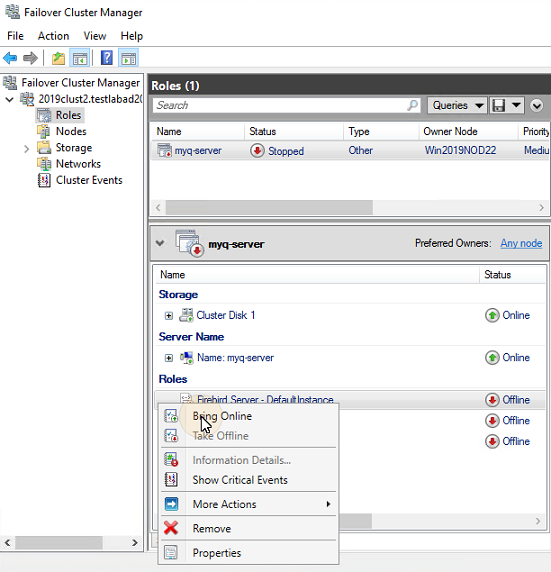Open the Action menu in menu bar
551x572 pixels.
pyautogui.click(x=53, y=36)
